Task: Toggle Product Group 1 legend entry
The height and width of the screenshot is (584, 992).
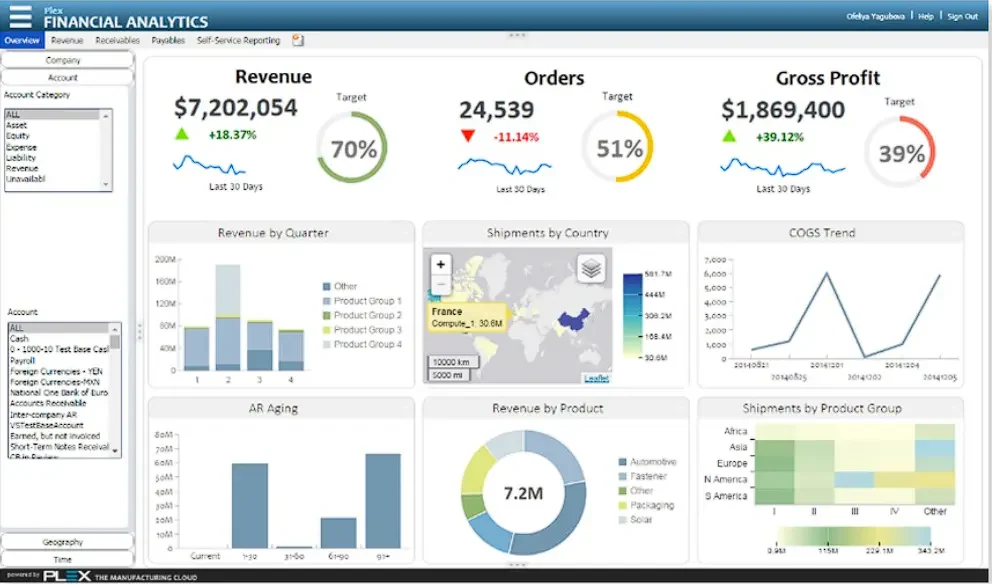Action: 362,301
